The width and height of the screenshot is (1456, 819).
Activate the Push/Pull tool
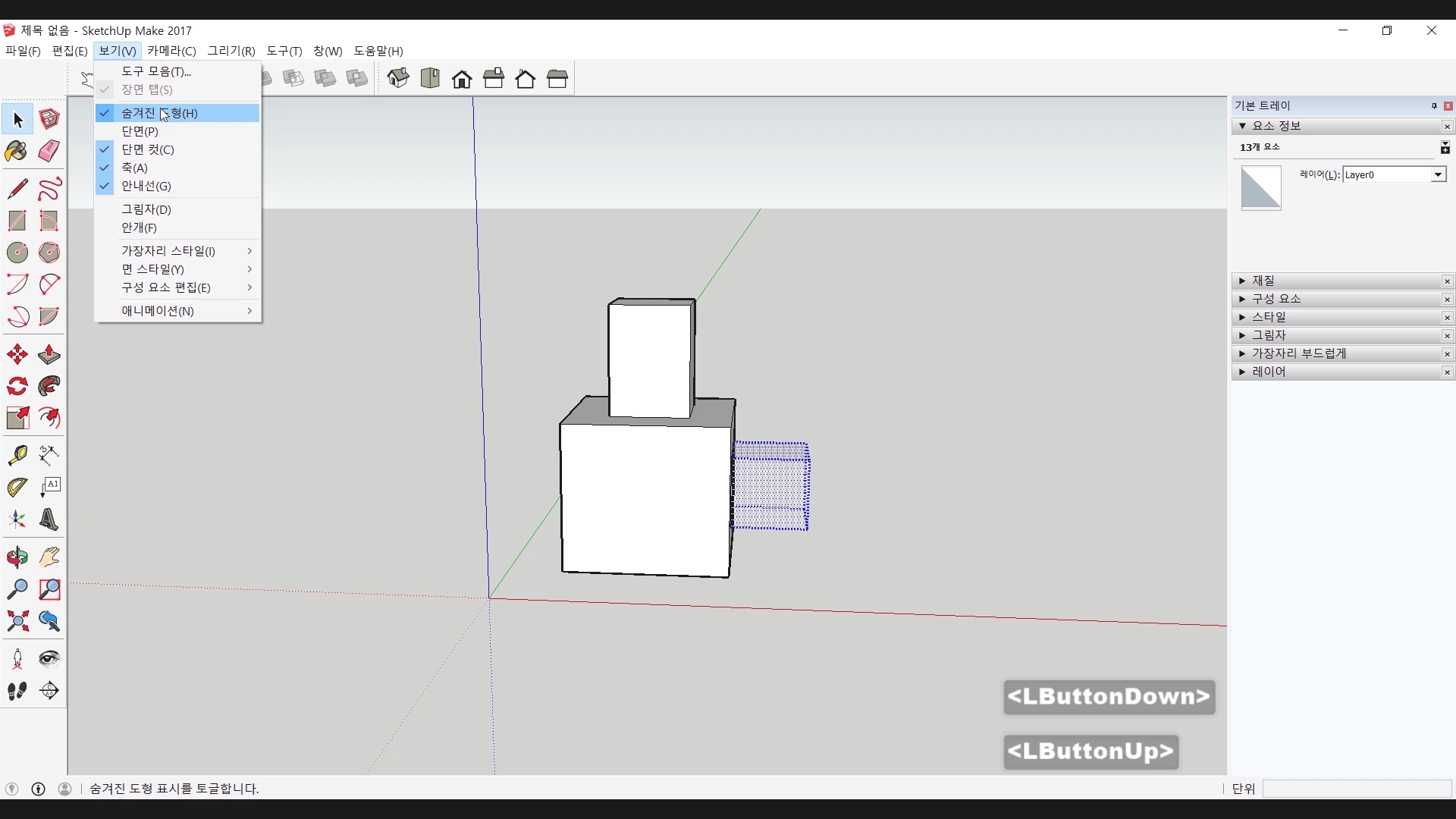click(49, 354)
